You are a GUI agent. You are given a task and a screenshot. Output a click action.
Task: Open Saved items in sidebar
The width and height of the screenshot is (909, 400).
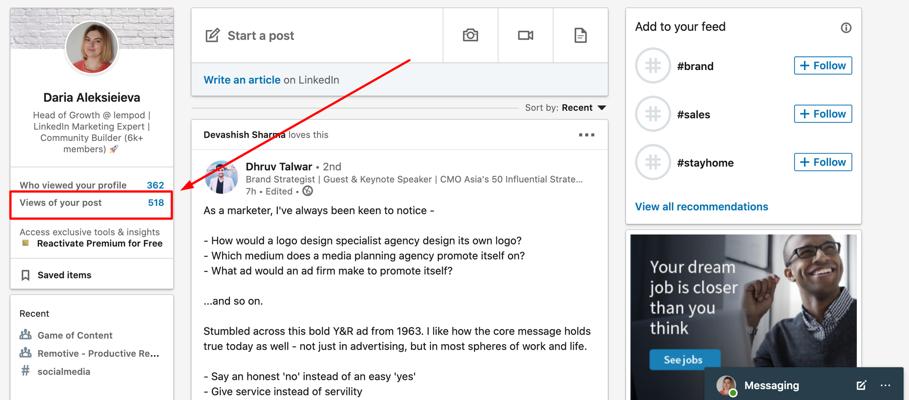click(x=63, y=275)
